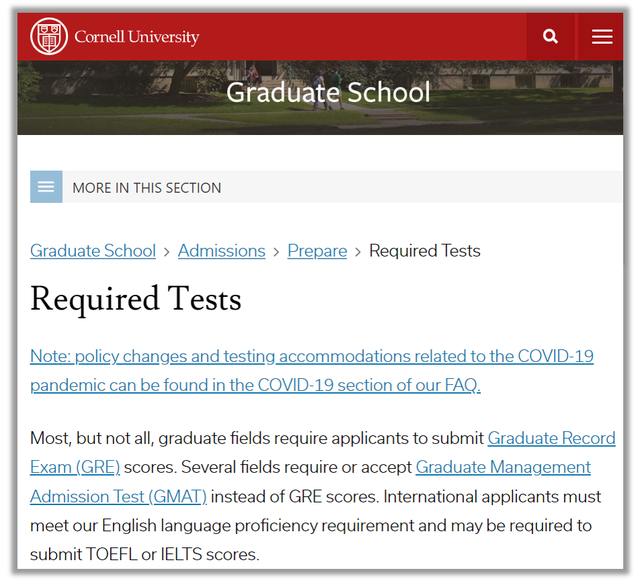The image size is (640, 583).
Task: Open the COVID-19 policy changes note link
Action: point(312,370)
